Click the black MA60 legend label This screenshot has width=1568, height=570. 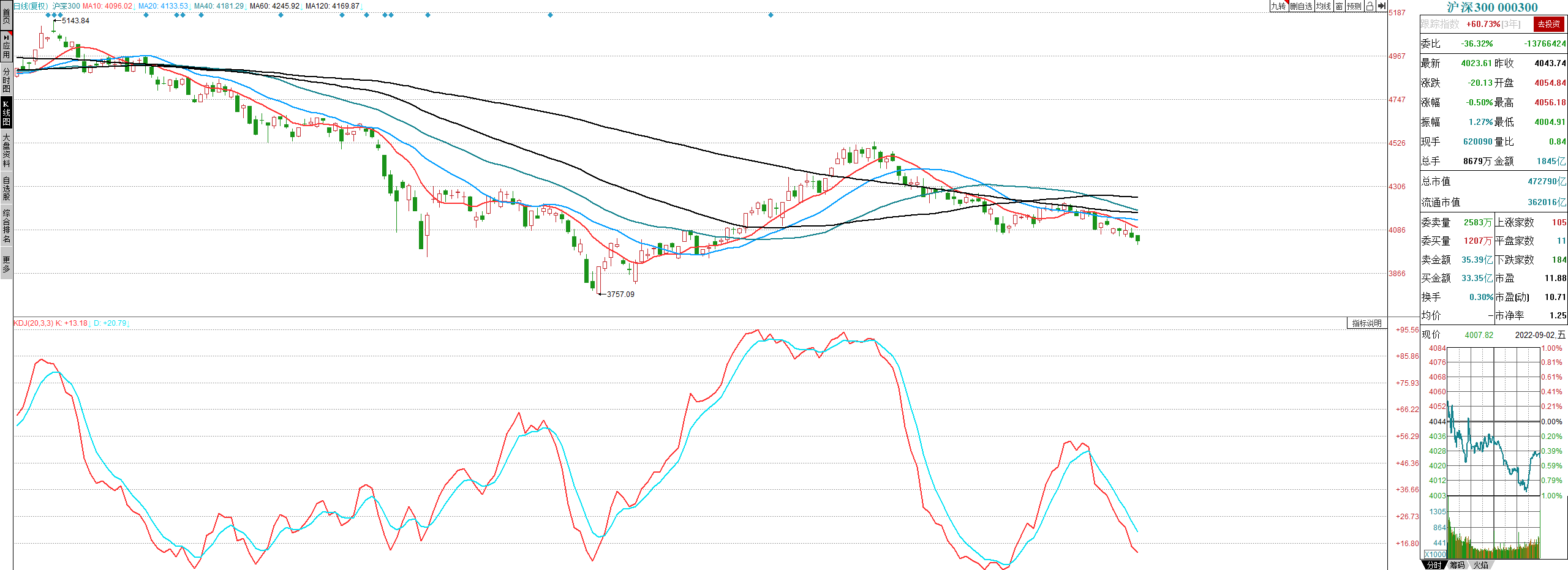(274, 6)
